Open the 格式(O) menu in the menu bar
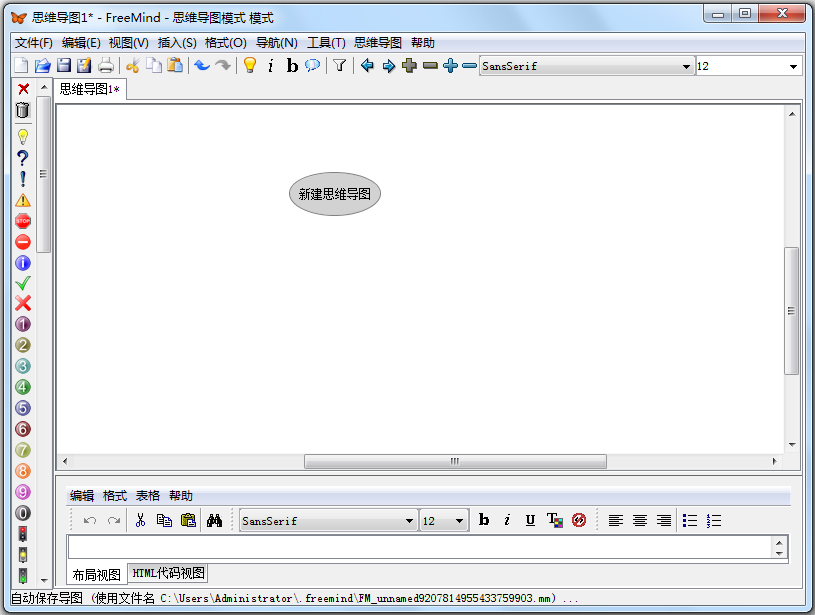Image resolution: width=815 pixels, height=615 pixels. pos(226,43)
